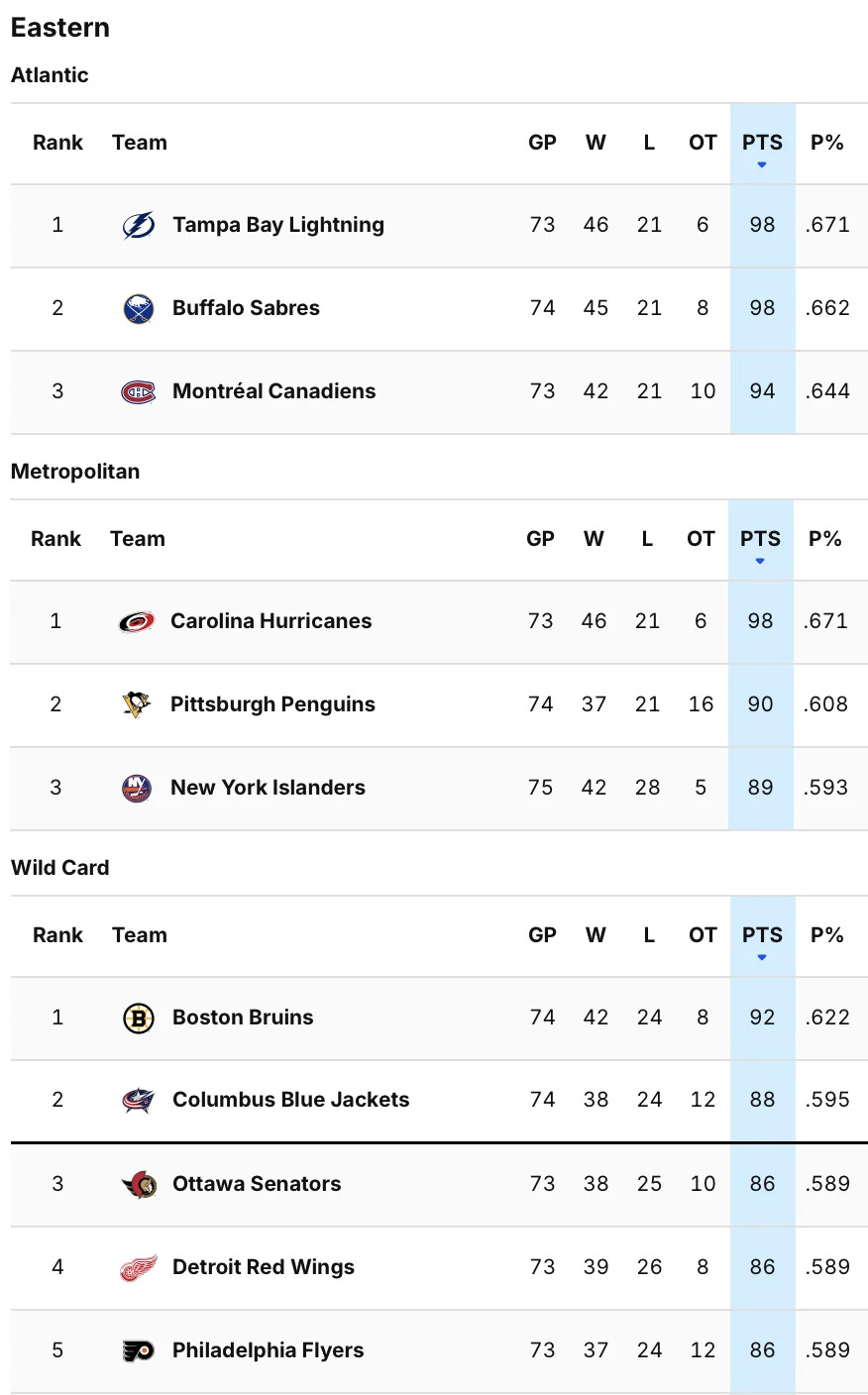This screenshot has width=868, height=1395.
Task: Toggle PTS sort arrow in Metropolitan table
Action: pos(760,561)
